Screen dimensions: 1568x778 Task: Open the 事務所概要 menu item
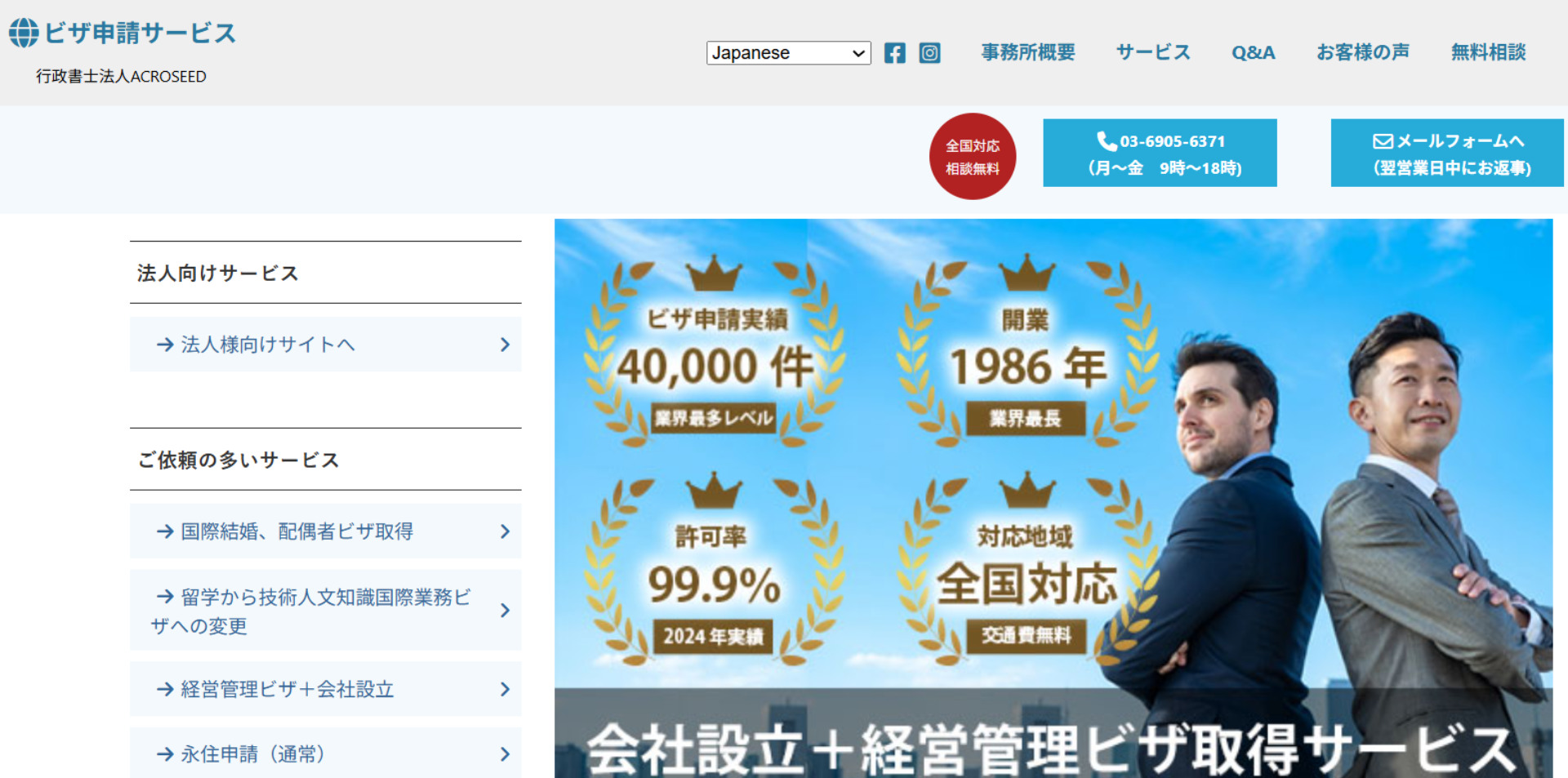[x=1027, y=52]
